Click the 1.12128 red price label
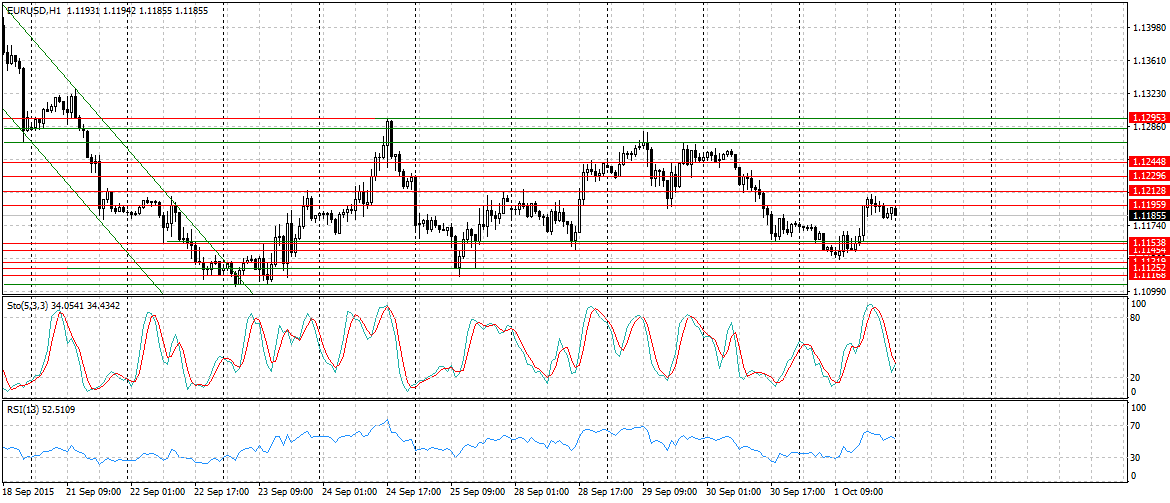 tap(1148, 190)
